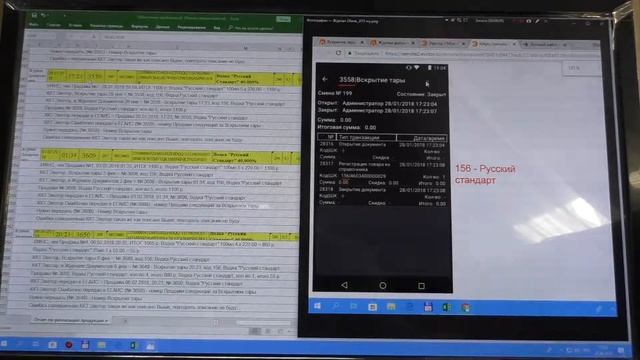640x360 pixels.
Task: Click the Excel Tell me search box
Action: (251, 28)
